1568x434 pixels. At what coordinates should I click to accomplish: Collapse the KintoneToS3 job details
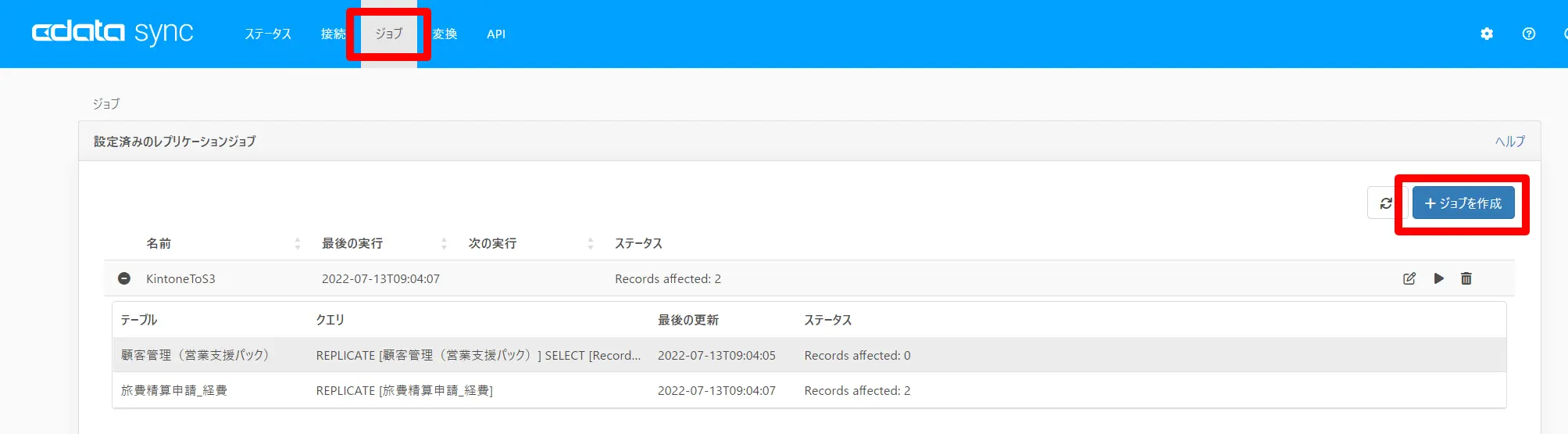(x=124, y=278)
